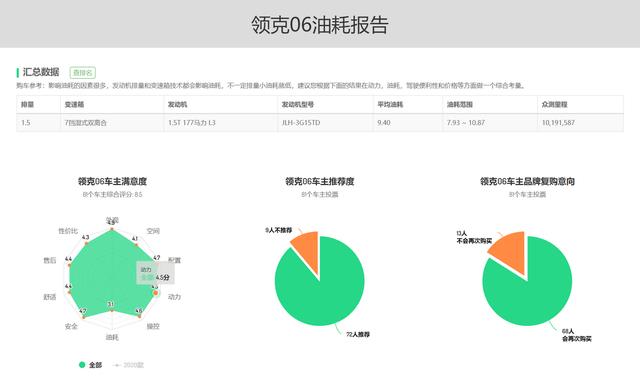This screenshot has width=640, height=381.
Task: Click the 空间 radar axis label
Action: point(153,231)
